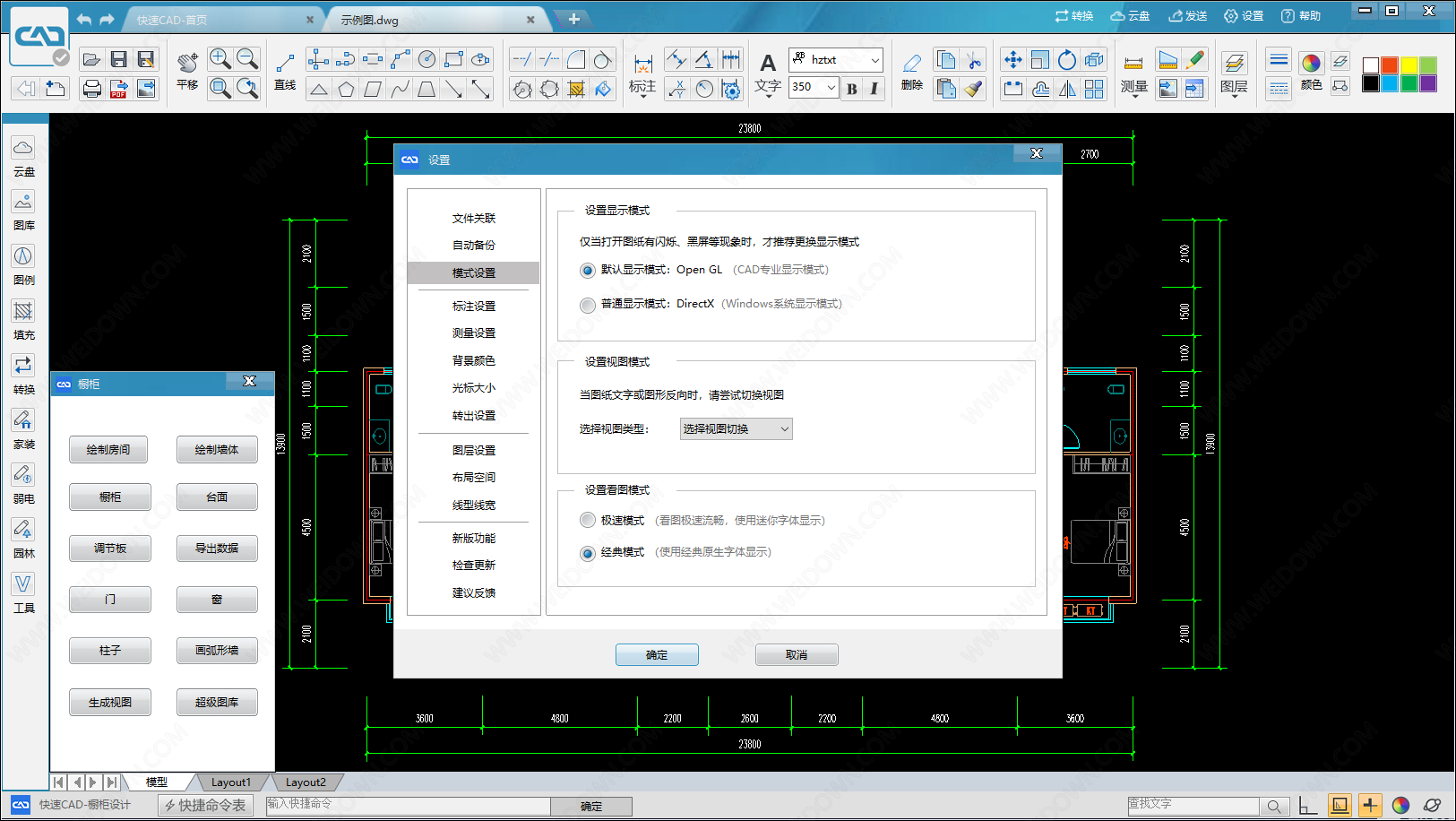Select the 直线 line drawing tool
The height and width of the screenshot is (821, 1456).
click(x=285, y=72)
